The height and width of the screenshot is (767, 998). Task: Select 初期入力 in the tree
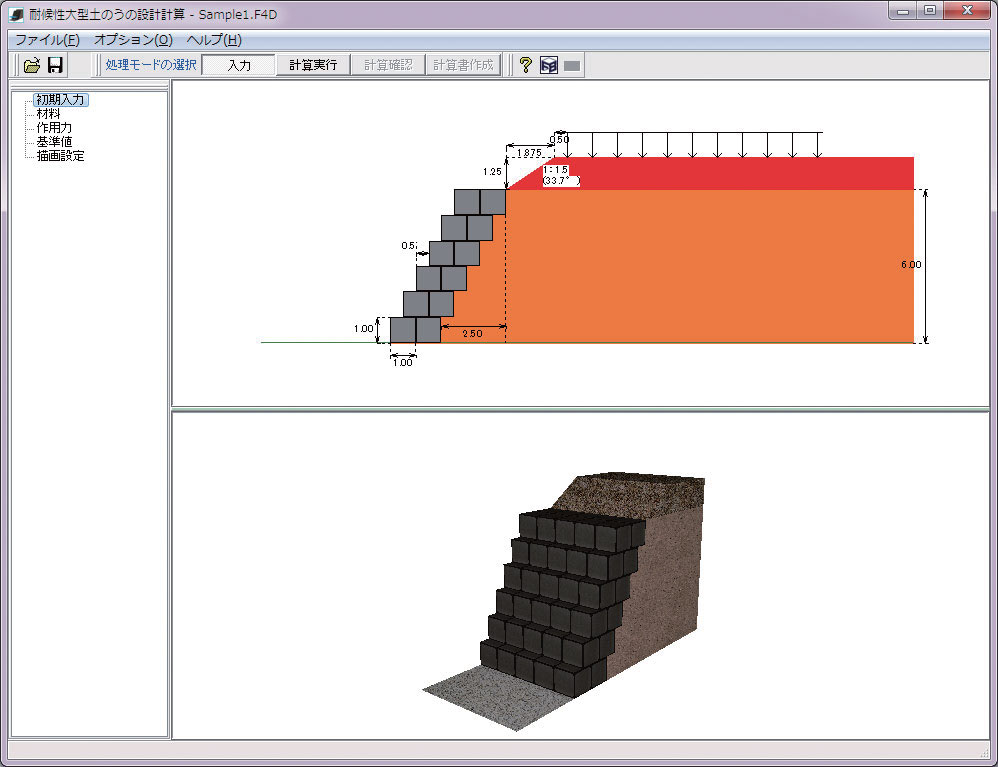coord(61,99)
